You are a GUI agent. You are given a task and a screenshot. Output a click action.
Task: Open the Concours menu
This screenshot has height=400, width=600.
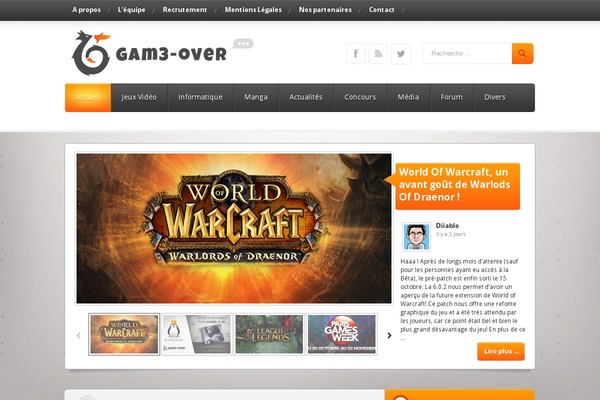[x=360, y=98]
